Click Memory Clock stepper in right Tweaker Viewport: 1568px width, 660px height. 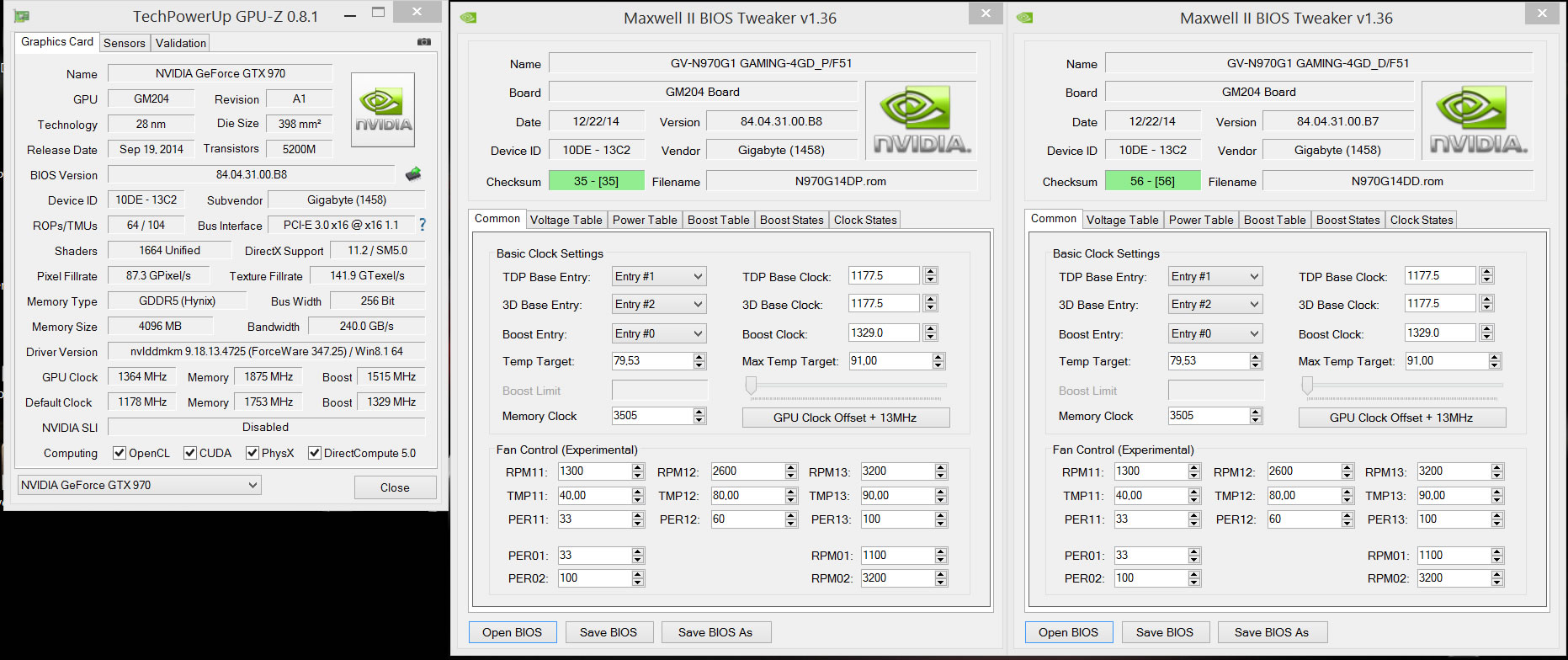point(1256,415)
